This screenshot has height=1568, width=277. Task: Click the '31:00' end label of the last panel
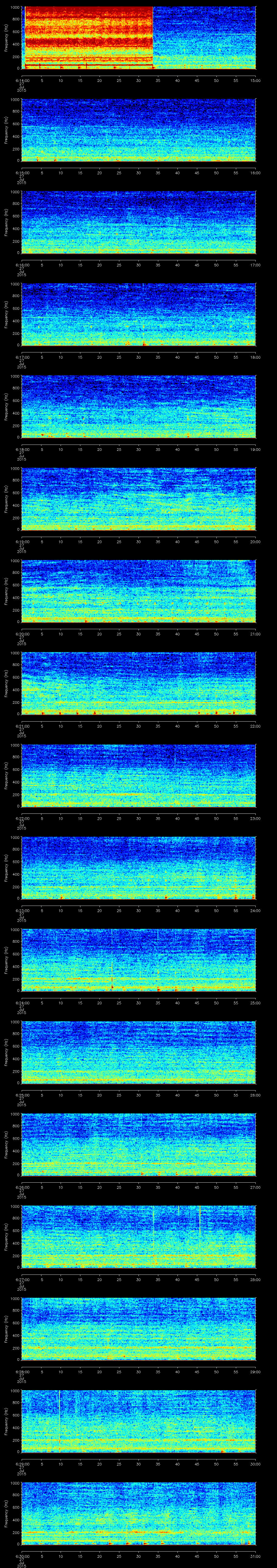[255, 1556]
